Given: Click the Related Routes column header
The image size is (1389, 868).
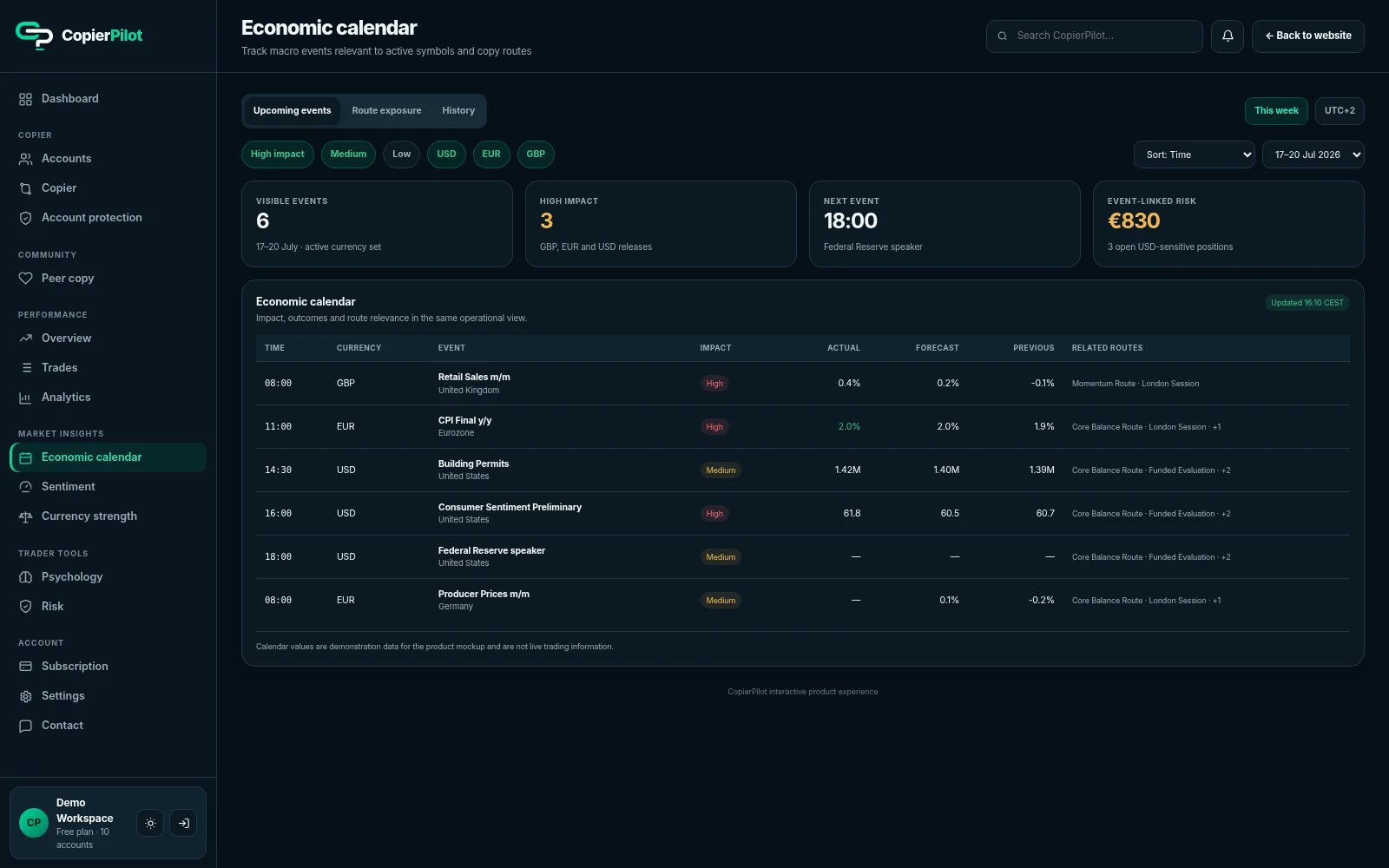Looking at the screenshot, I should (1107, 348).
